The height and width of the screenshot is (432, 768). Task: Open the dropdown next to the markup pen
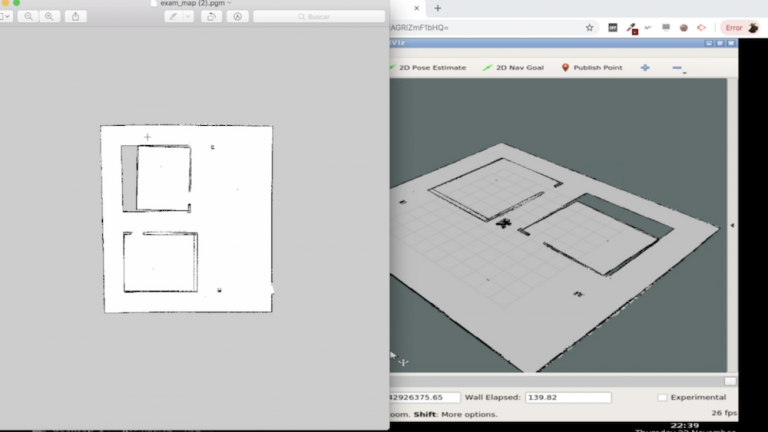click(188, 16)
